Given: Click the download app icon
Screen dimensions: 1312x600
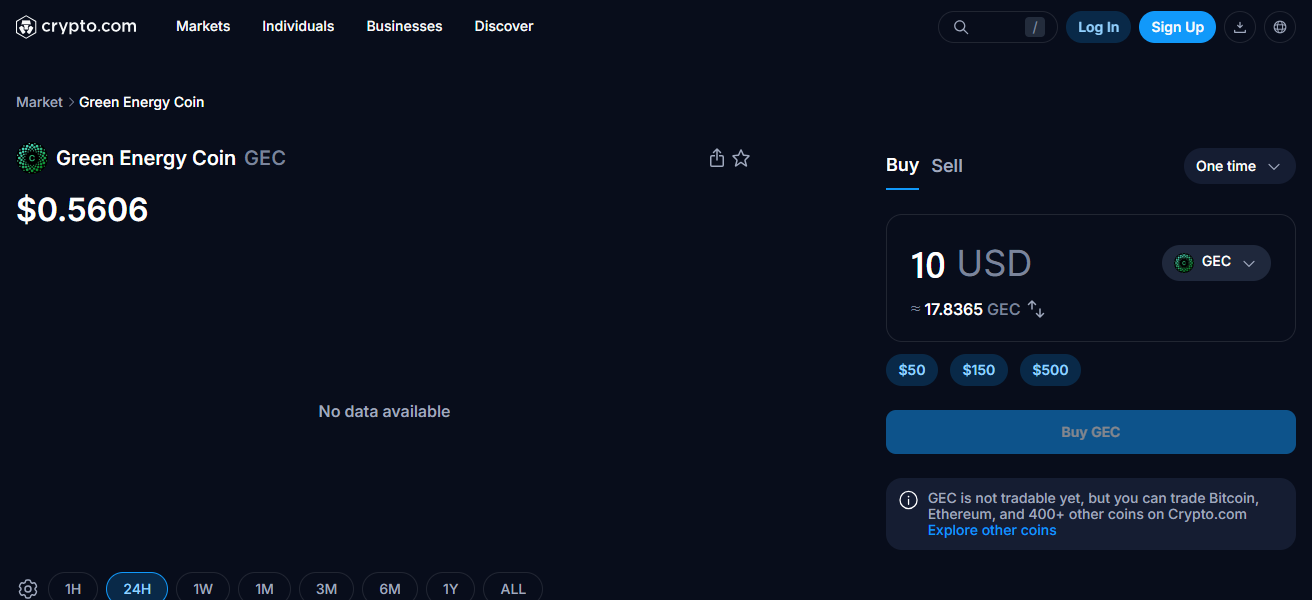Looking at the screenshot, I should point(1240,27).
